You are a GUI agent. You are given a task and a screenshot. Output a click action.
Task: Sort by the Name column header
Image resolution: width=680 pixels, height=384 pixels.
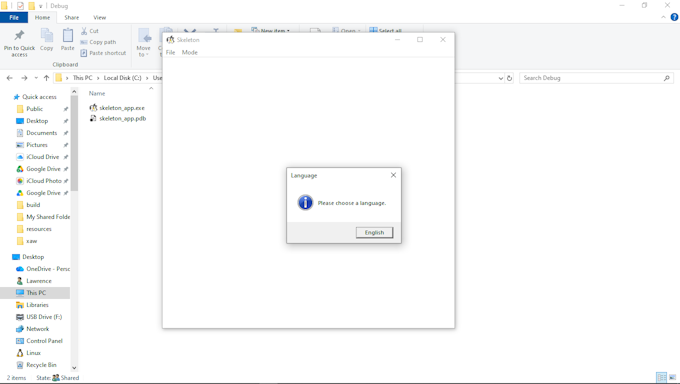point(97,93)
